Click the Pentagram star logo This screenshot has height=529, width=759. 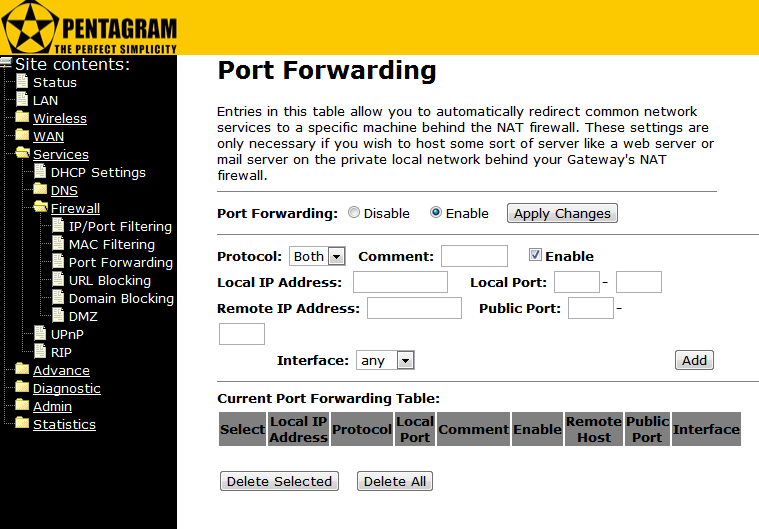point(27,27)
